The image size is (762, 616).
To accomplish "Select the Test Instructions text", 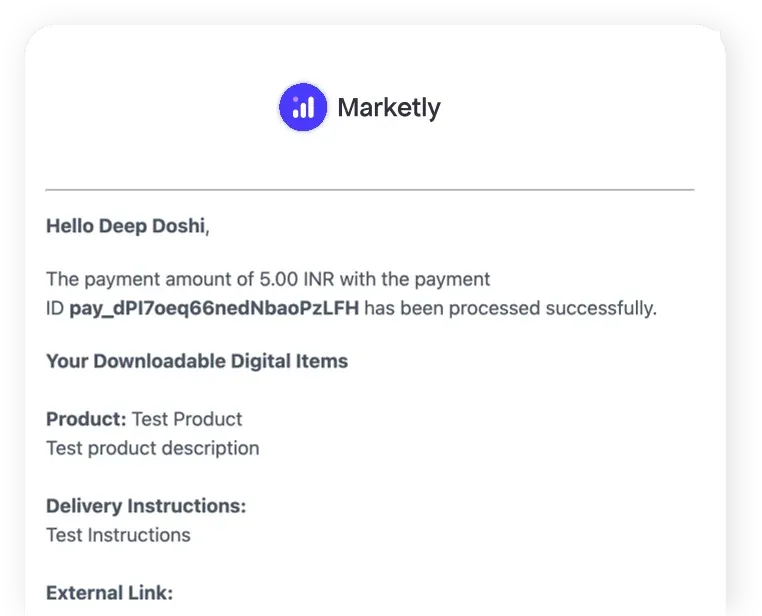I will [118, 535].
